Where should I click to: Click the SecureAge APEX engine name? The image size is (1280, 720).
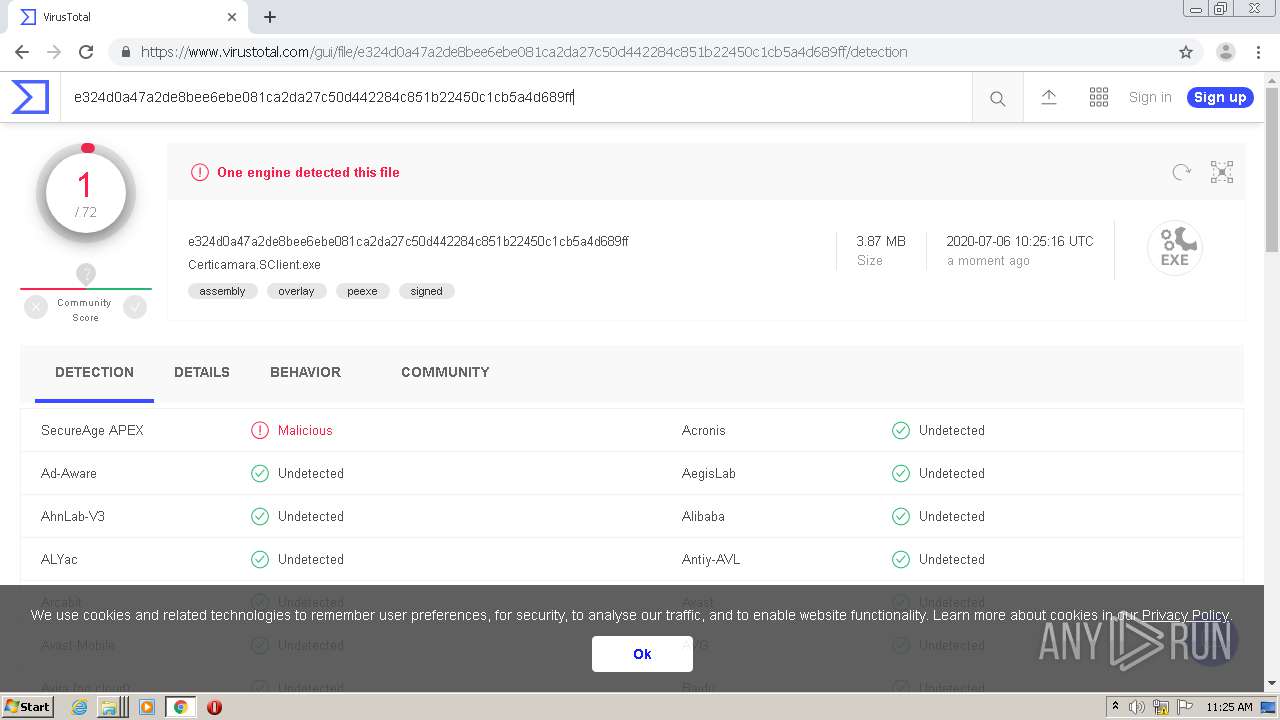click(92, 430)
